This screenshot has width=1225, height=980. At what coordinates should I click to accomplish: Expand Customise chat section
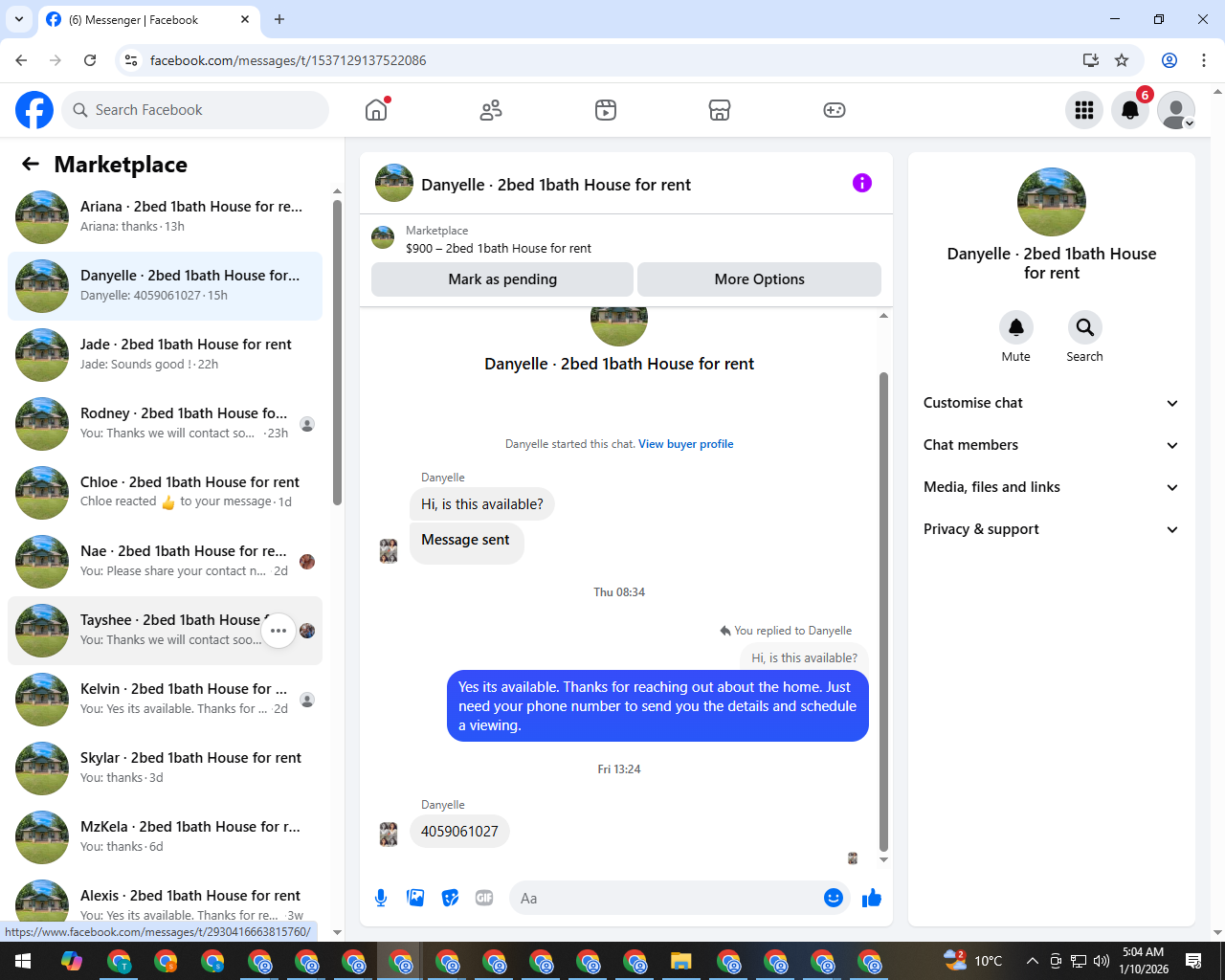pos(1051,403)
